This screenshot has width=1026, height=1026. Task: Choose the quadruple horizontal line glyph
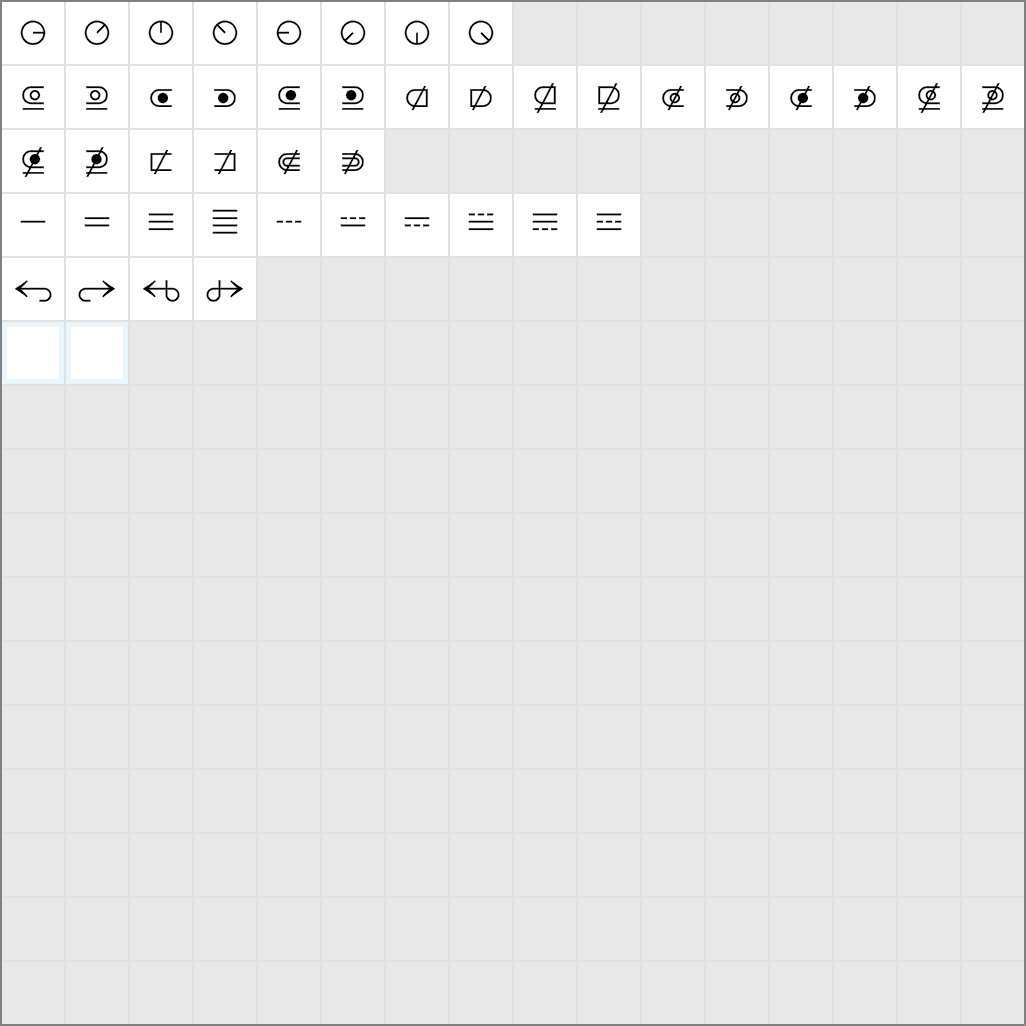coord(225,224)
